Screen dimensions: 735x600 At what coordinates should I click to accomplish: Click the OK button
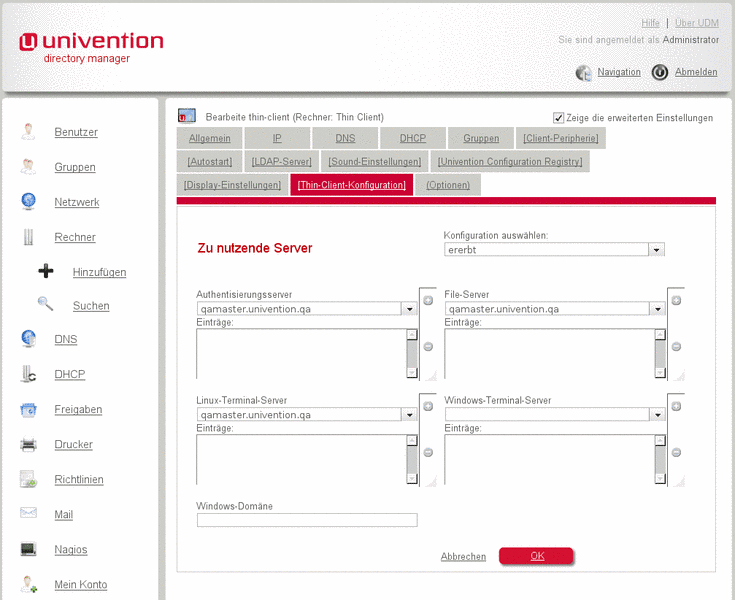pos(536,556)
